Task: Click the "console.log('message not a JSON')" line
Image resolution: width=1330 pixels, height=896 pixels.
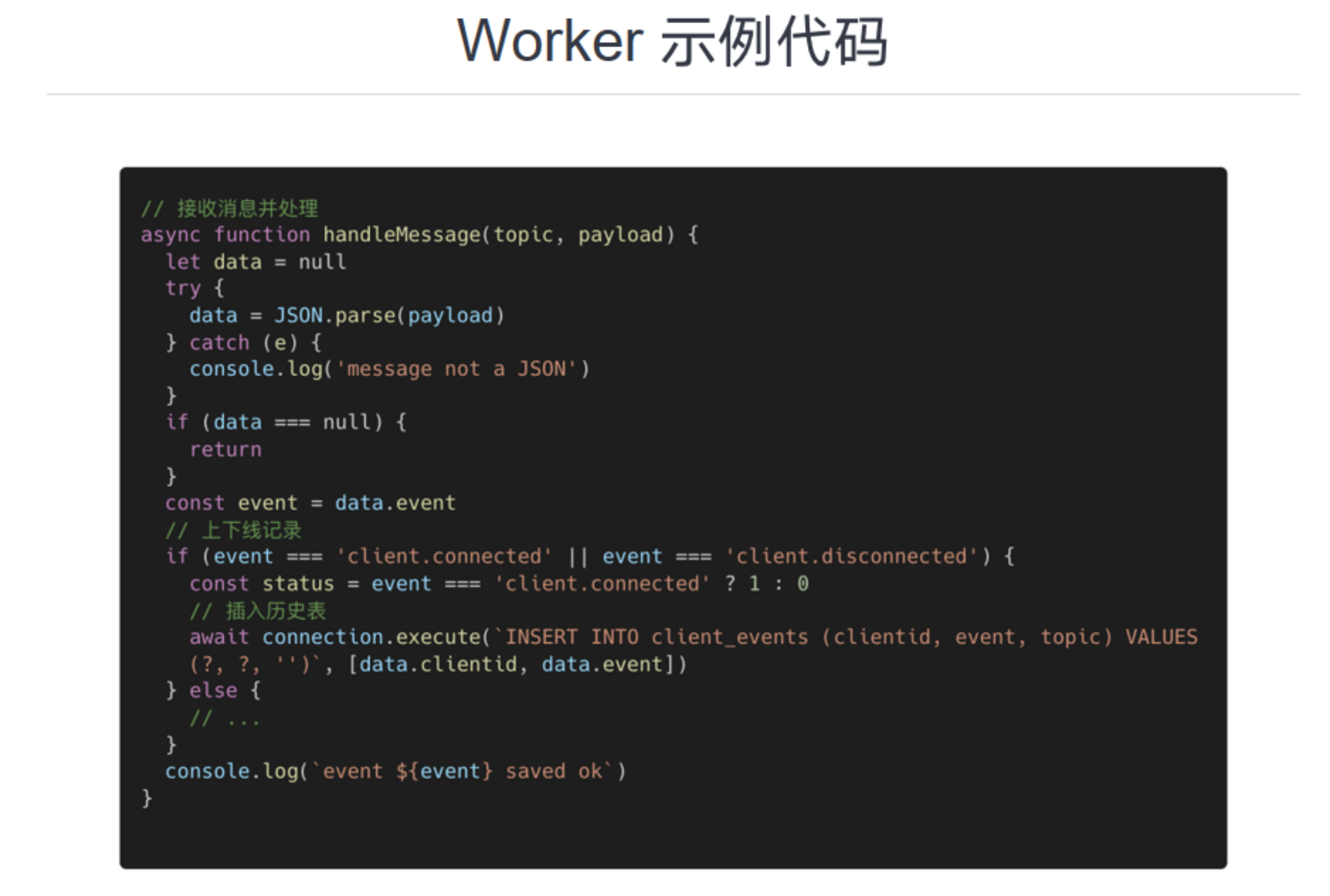Action: [x=390, y=369]
